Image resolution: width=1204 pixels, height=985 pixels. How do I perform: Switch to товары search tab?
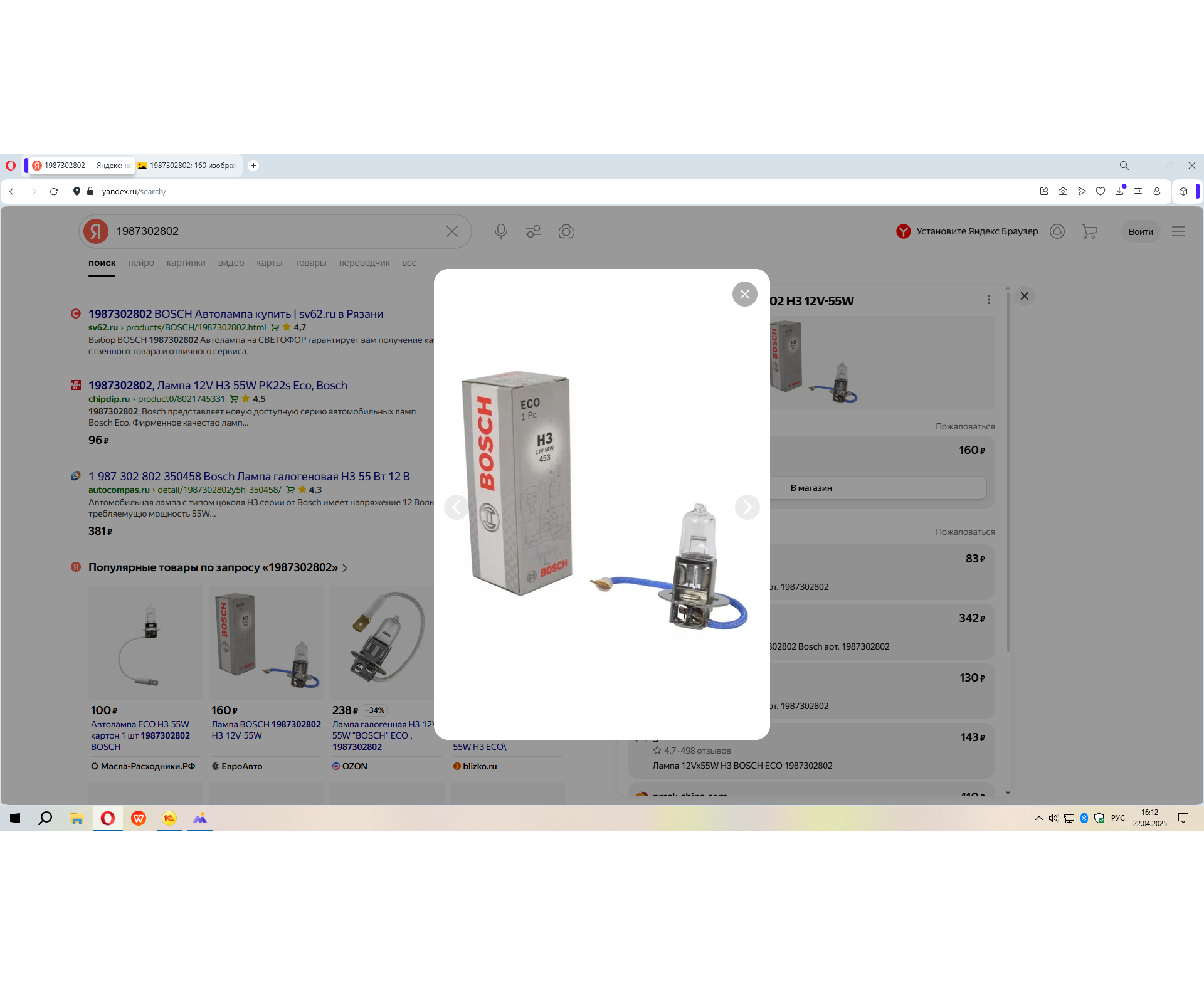[310, 263]
